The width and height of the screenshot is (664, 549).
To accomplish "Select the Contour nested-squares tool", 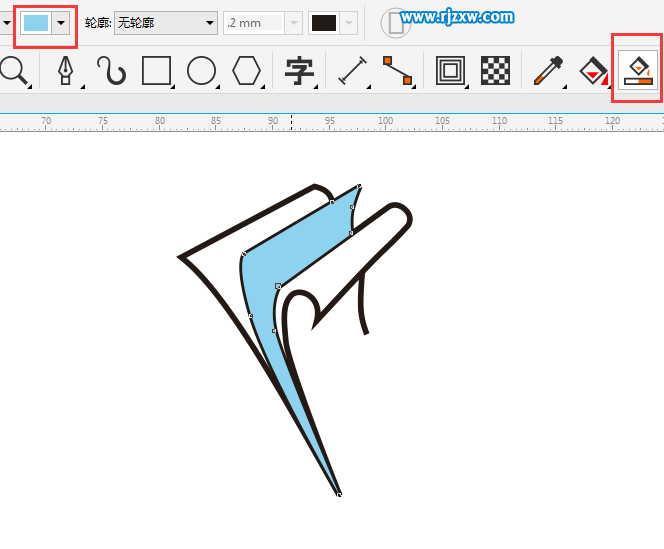I will pyautogui.click(x=451, y=71).
